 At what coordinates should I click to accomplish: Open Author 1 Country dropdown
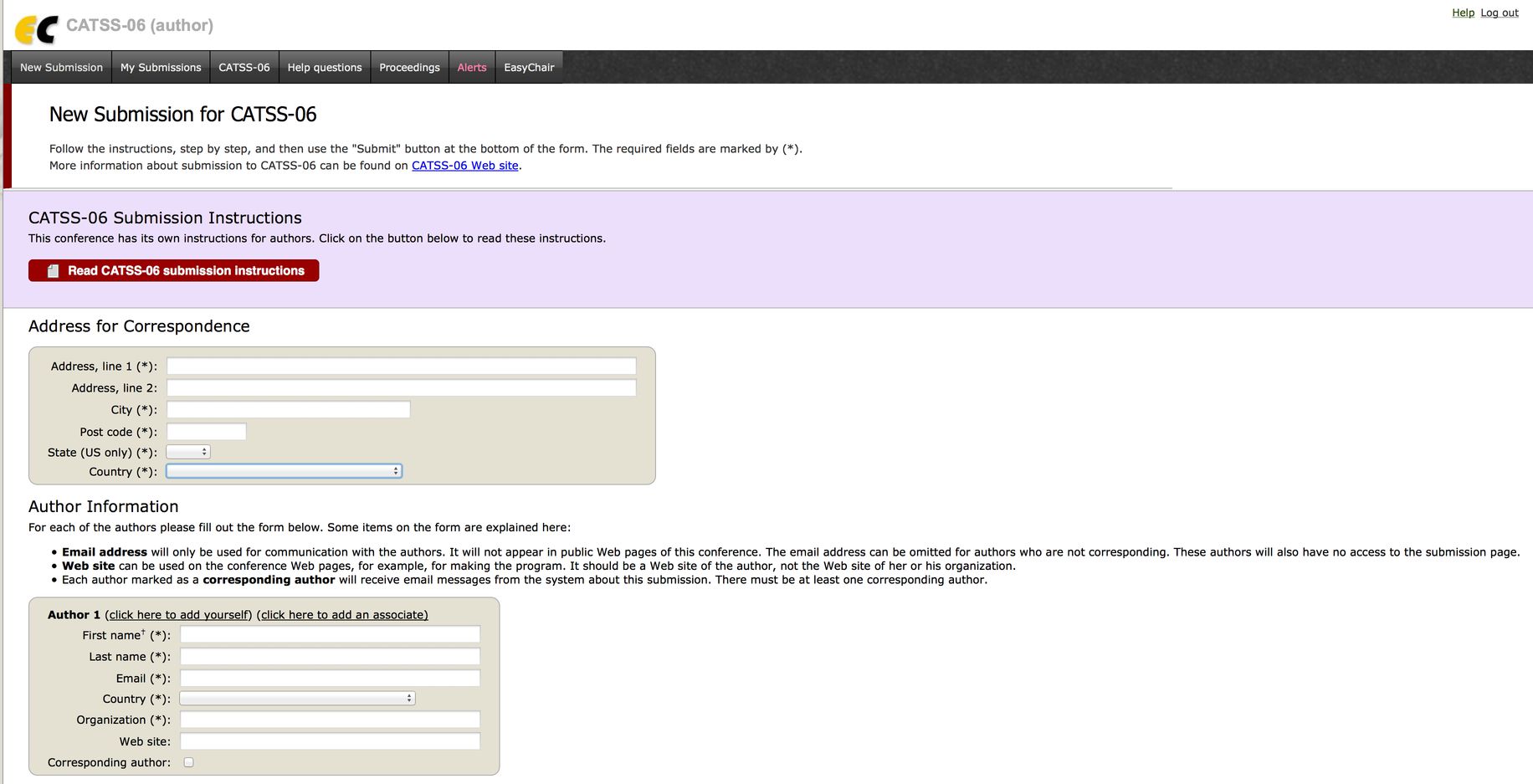[x=297, y=698]
